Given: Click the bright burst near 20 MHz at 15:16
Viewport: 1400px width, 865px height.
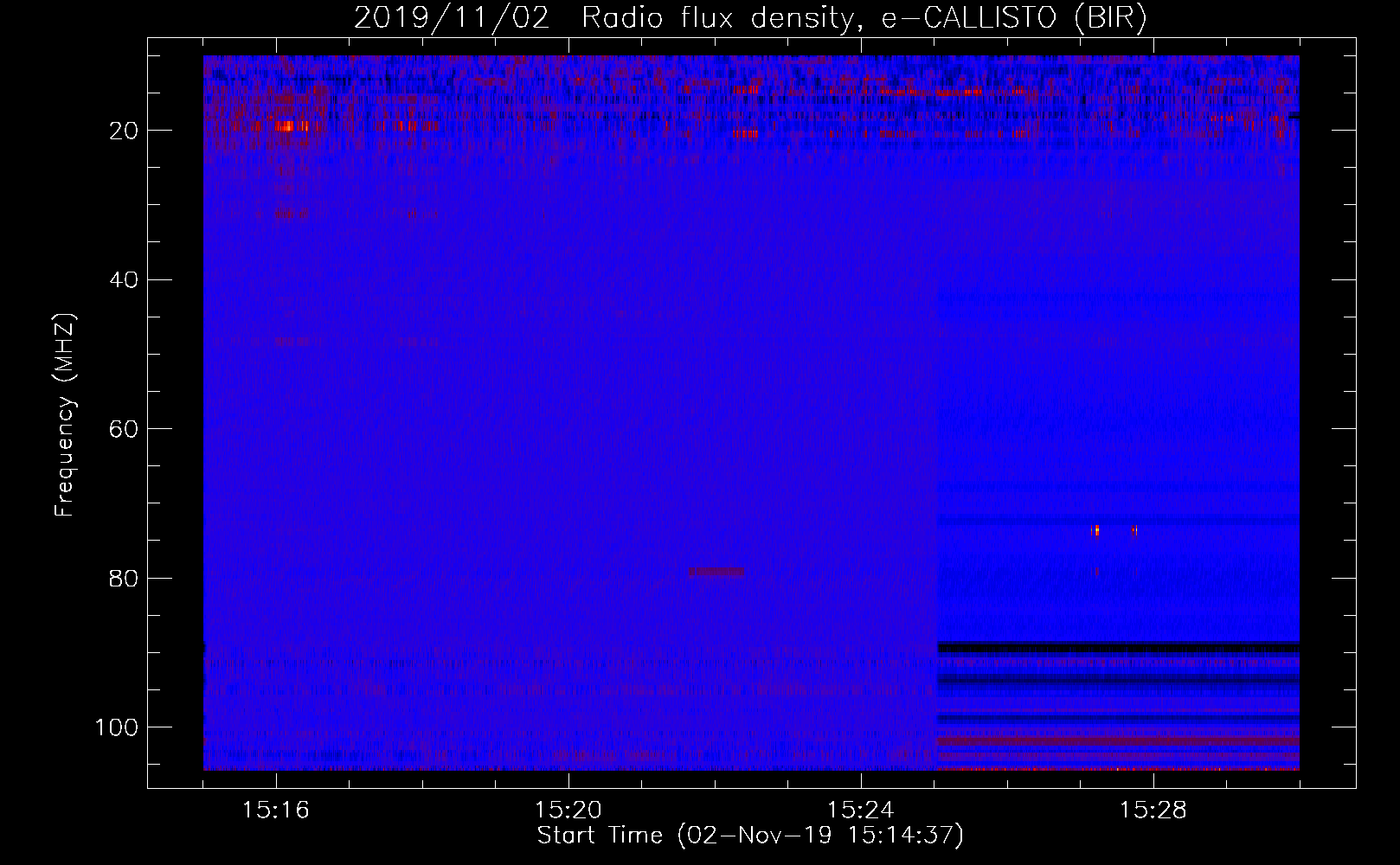Looking at the screenshot, I should 290,125.
